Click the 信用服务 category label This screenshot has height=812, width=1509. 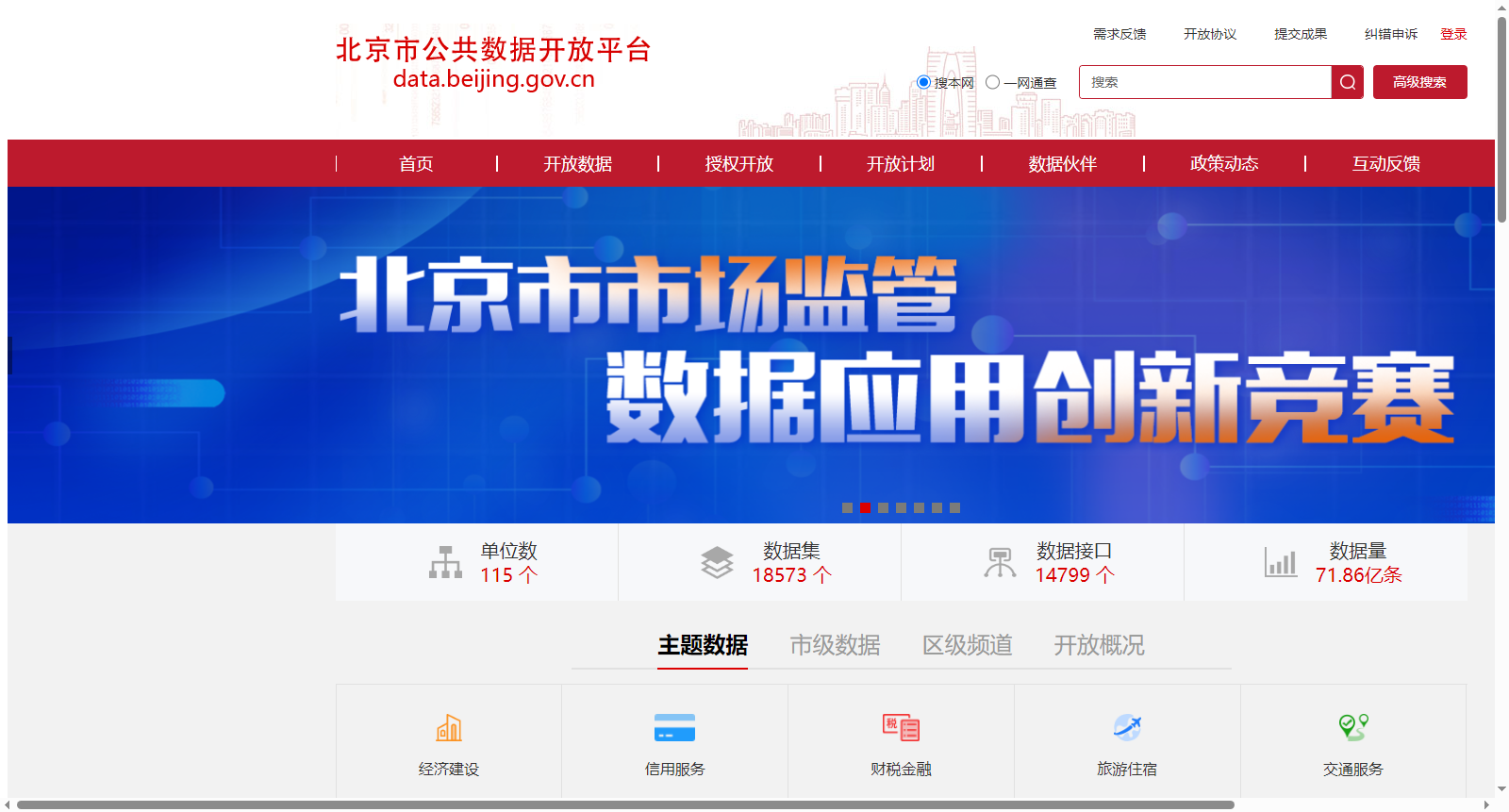(674, 769)
